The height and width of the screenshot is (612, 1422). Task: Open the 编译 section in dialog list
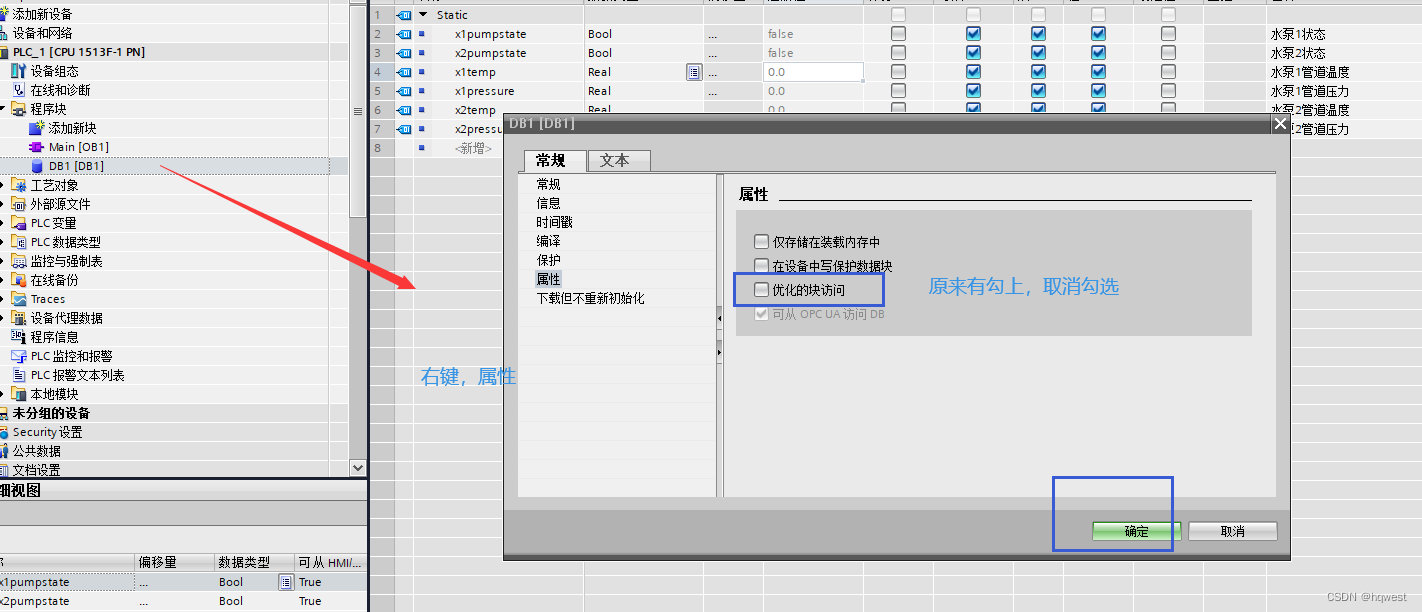tap(548, 241)
